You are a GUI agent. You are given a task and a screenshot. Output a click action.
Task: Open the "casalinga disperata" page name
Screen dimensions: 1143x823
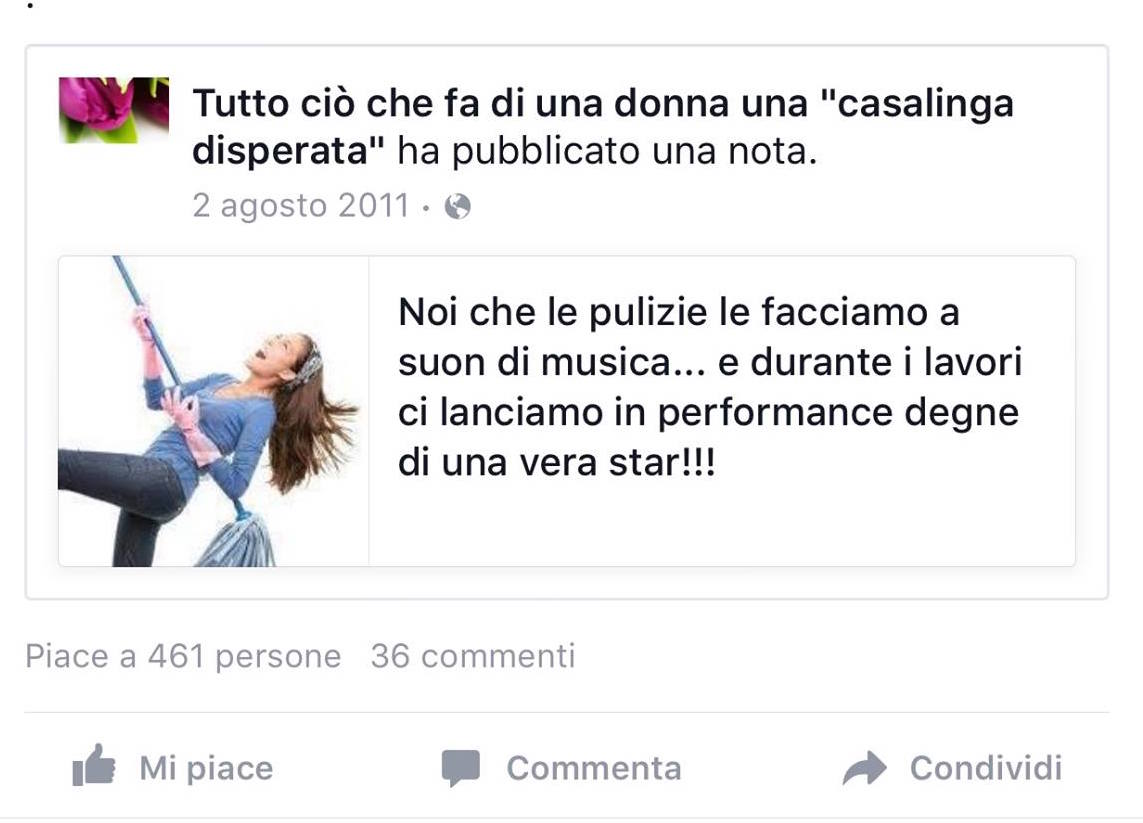[603, 127]
